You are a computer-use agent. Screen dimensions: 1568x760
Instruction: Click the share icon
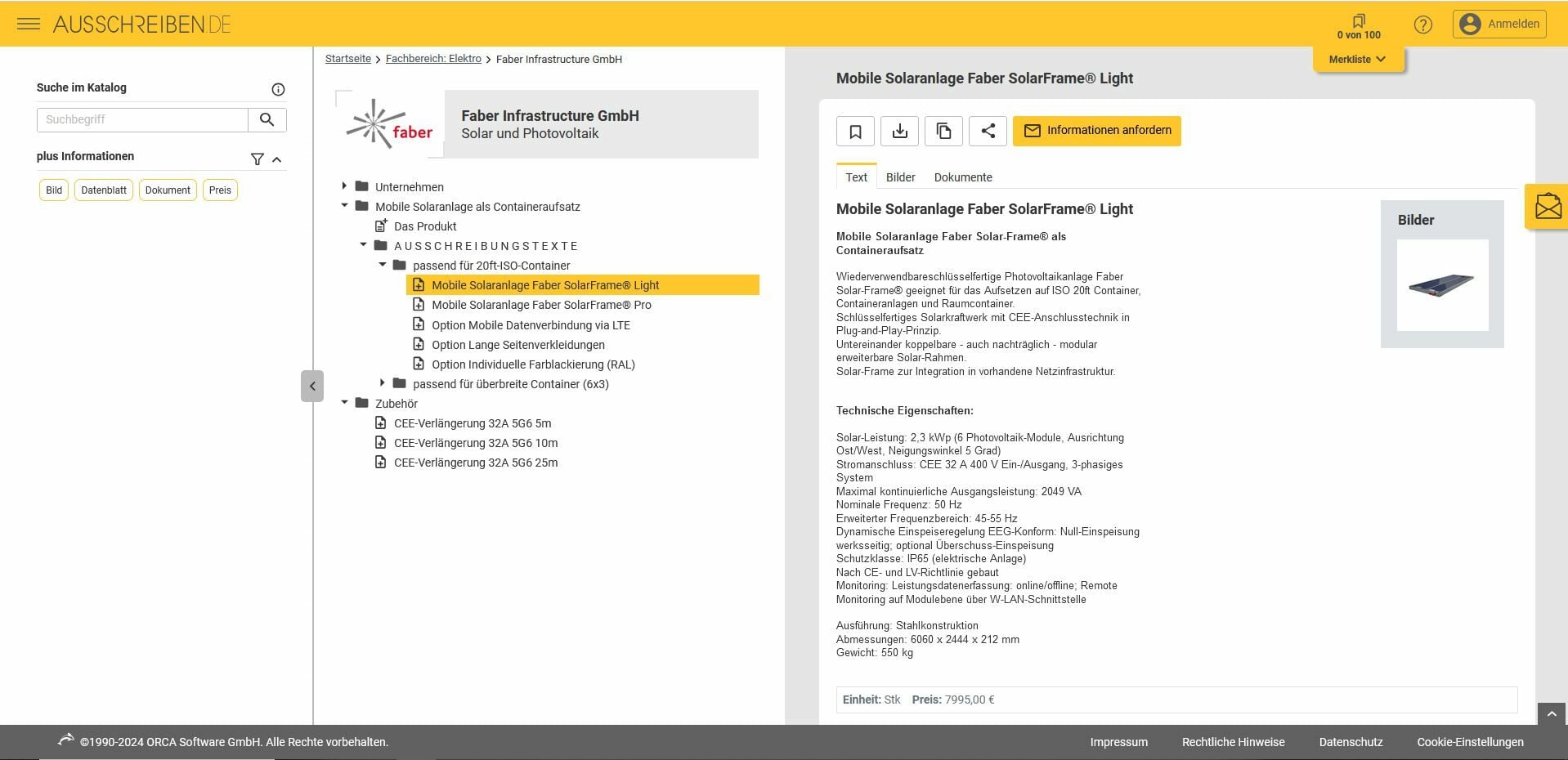pos(988,131)
